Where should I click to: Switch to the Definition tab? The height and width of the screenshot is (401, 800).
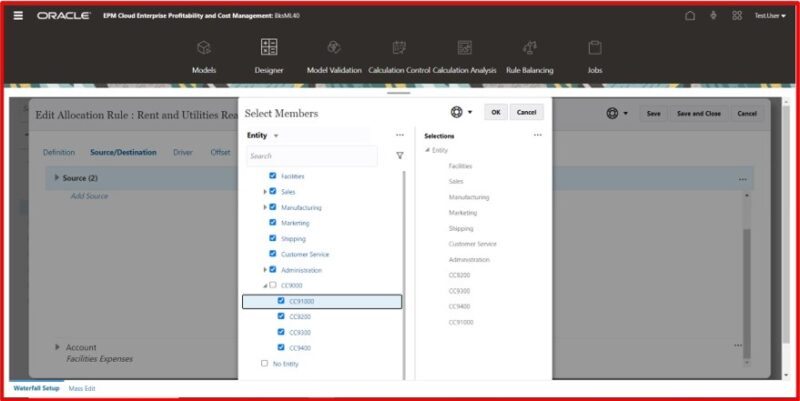tap(58, 152)
